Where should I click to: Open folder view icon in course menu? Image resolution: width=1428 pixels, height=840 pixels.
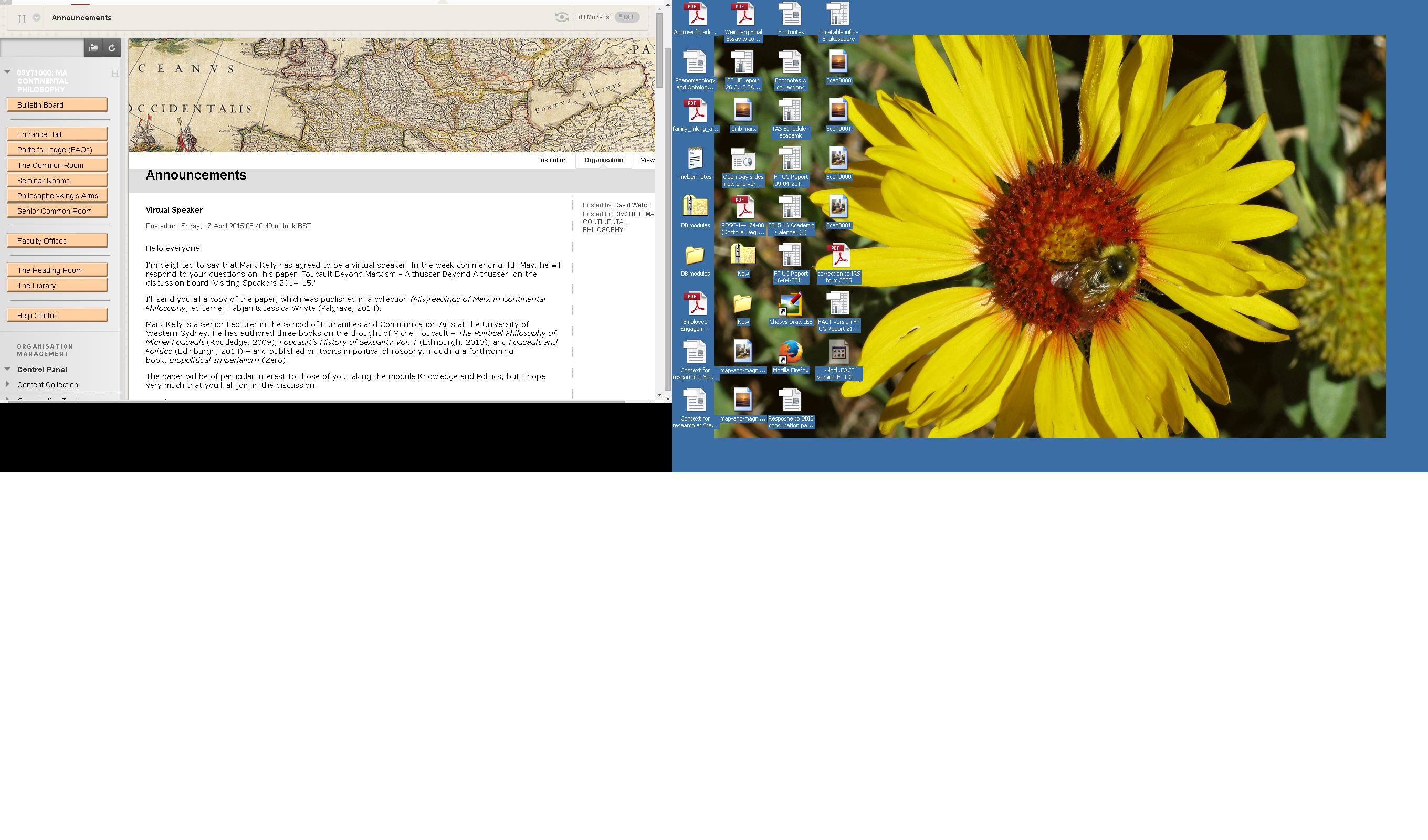93,48
